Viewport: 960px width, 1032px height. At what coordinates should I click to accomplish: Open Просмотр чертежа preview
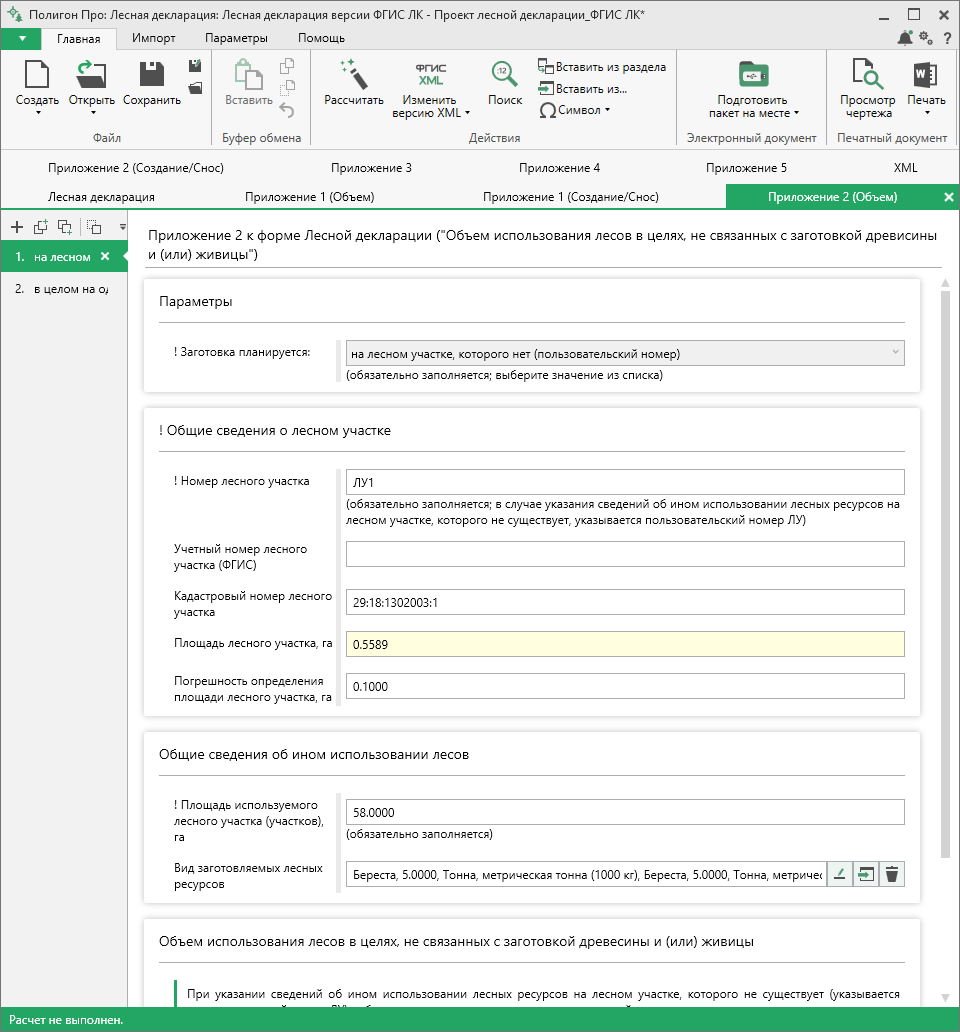click(868, 74)
